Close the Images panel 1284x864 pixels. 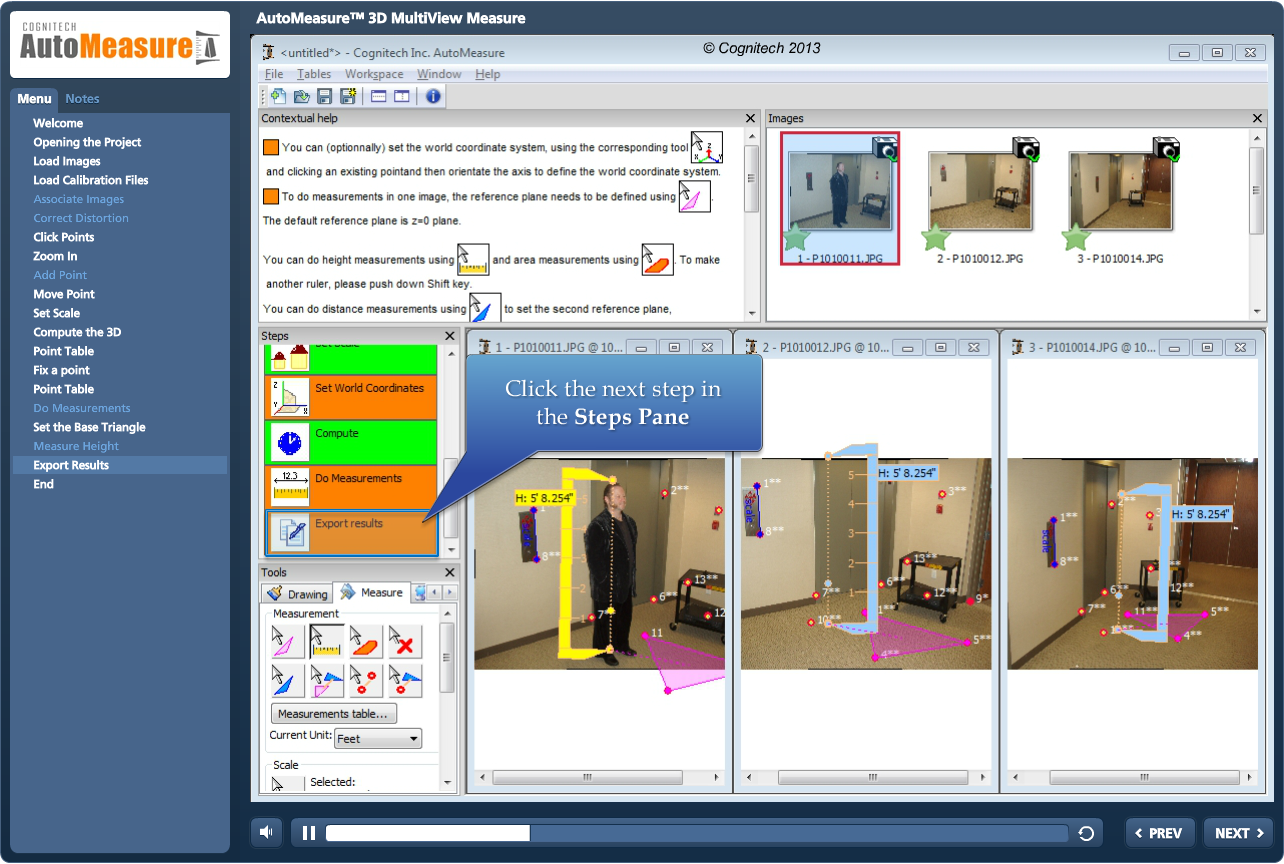(x=1258, y=118)
